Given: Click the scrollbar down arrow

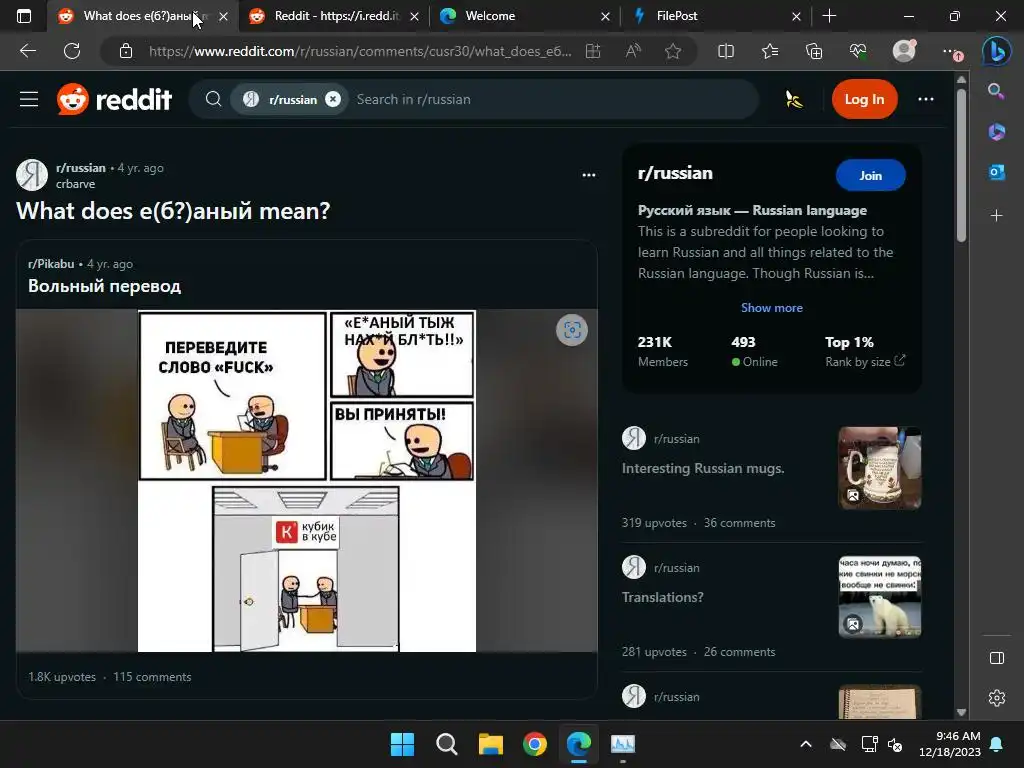Looking at the screenshot, I should pos(961,712).
